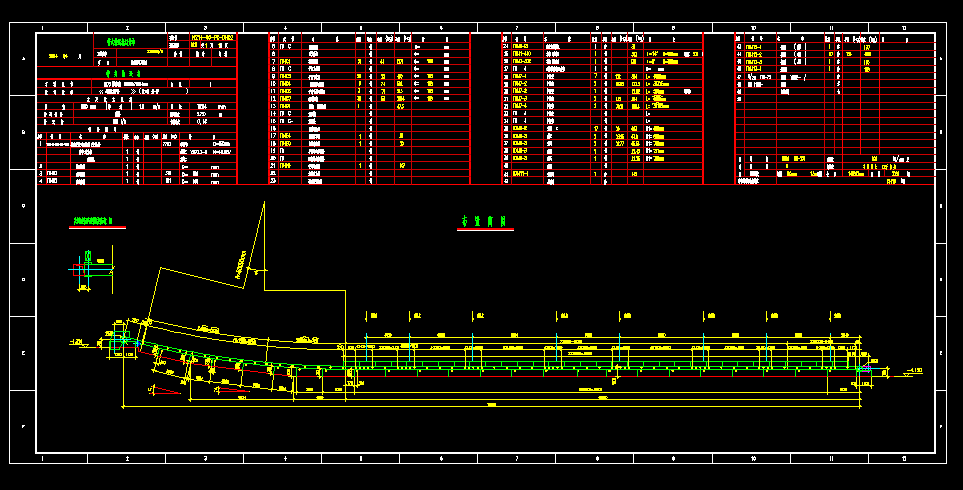Image resolution: width=963 pixels, height=490 pixels.
Task: Select the red slope triangle symbol below the incline
Action: pyautogui.click(x=166, y=389)
